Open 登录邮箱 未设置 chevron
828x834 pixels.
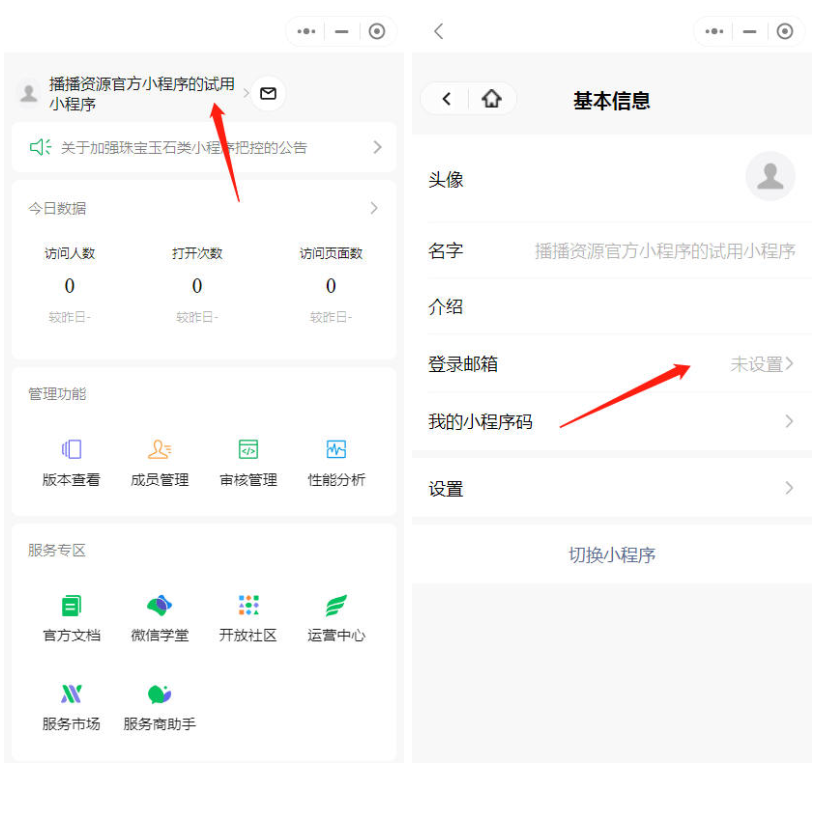(789, 364)
